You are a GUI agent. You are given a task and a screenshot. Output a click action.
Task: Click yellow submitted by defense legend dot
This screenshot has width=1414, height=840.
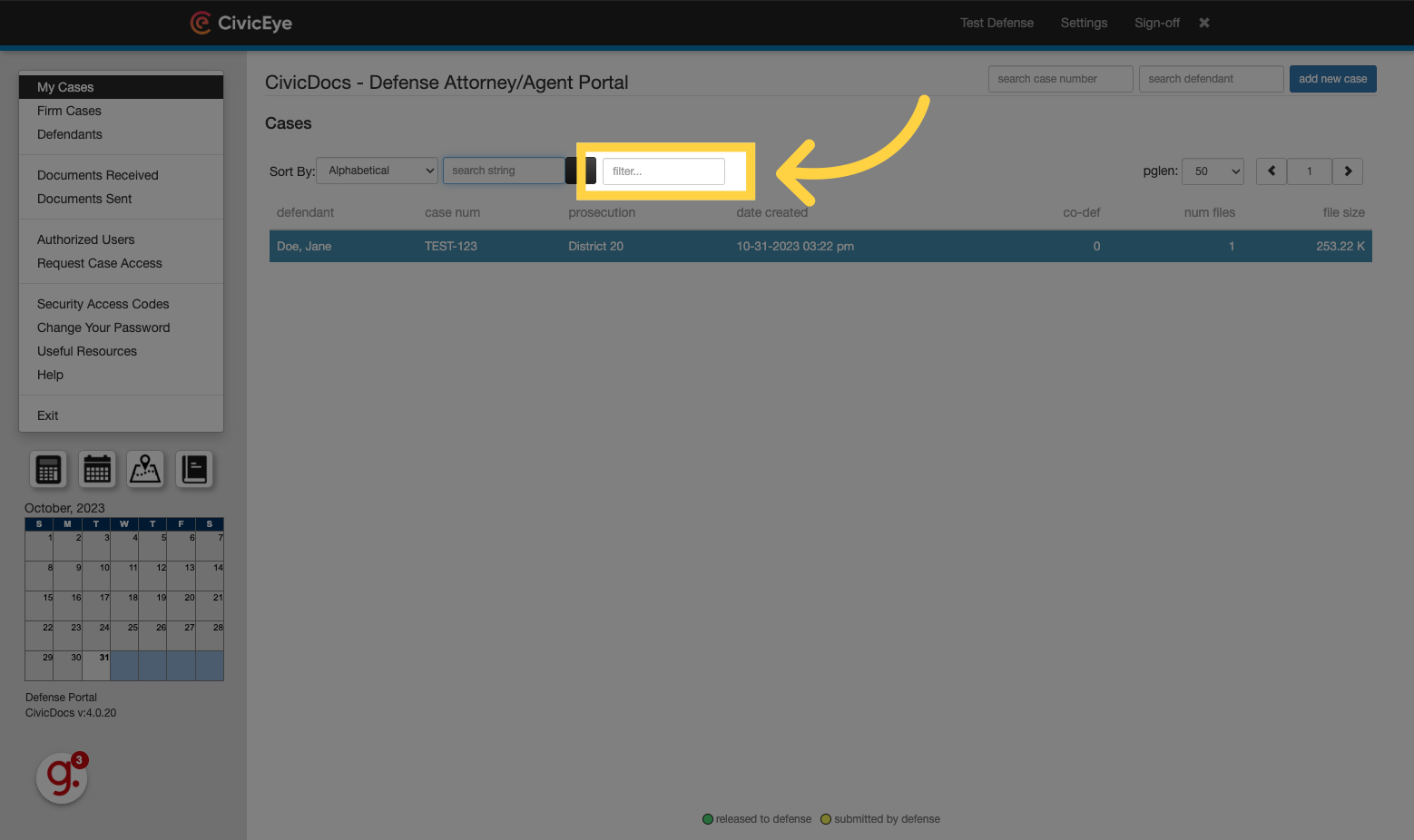tap(826, 819)
